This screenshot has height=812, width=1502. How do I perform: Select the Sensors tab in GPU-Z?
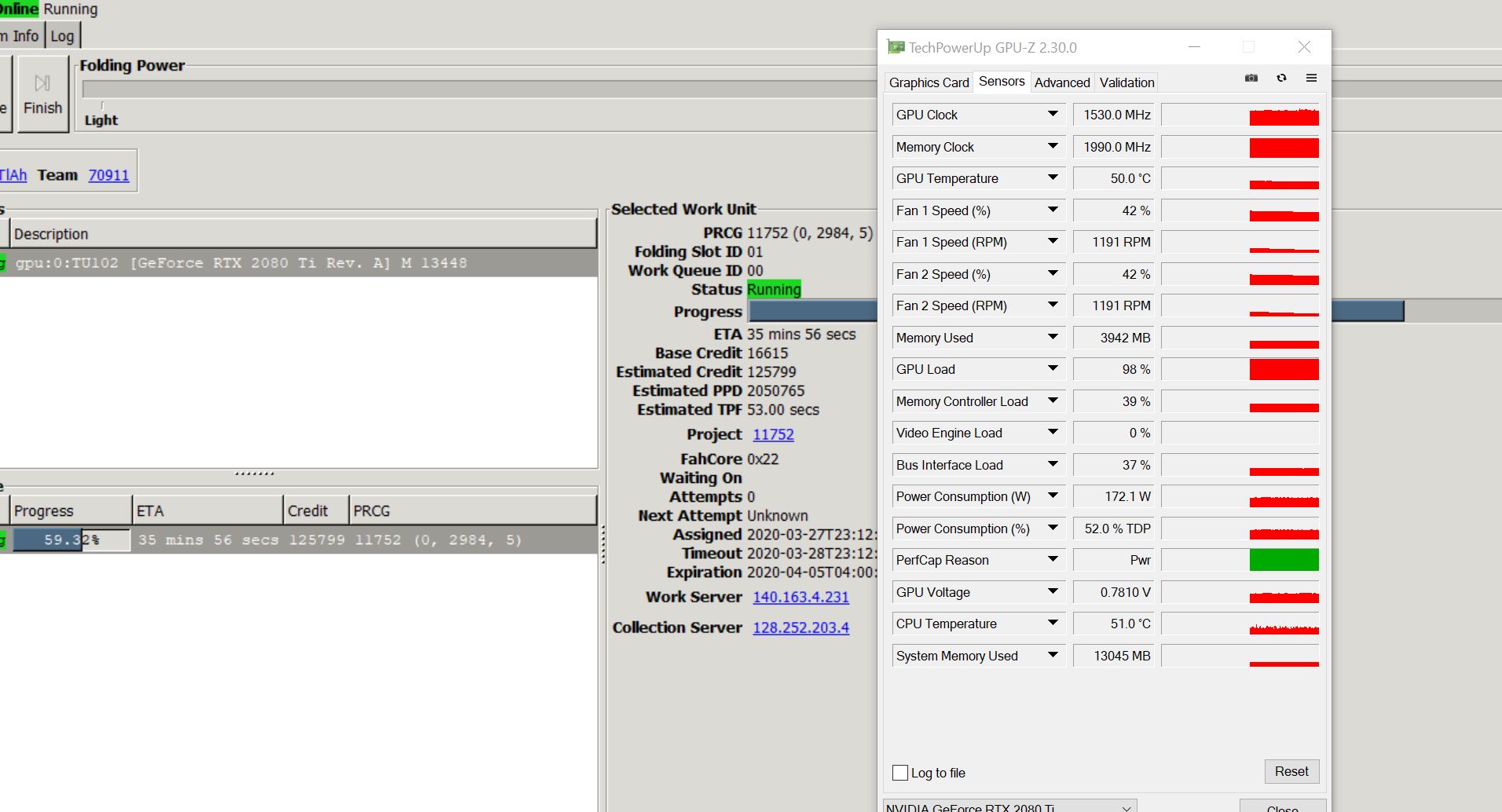pyautogui.click(x=1002, y=82)
